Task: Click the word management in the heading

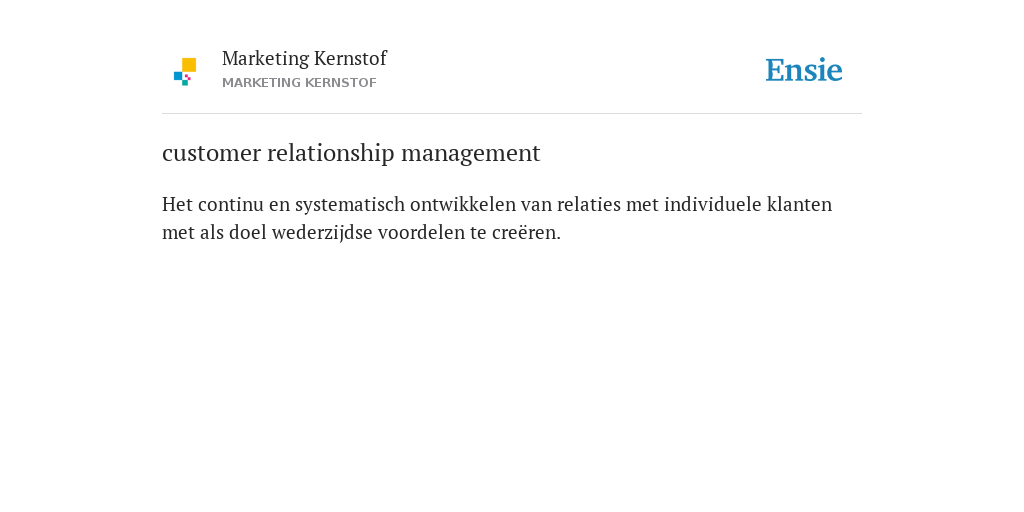Action: (x=471, y=153)
